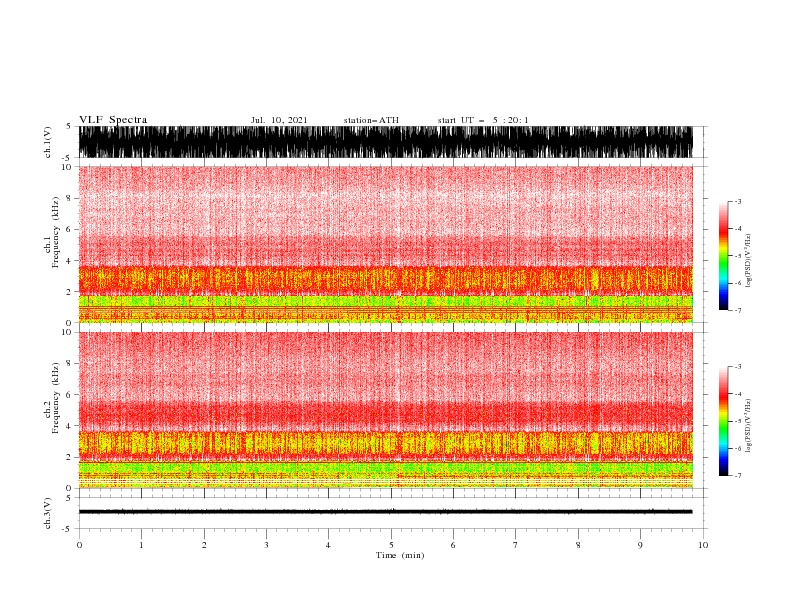The image size is (792, 612).
Task: Click the "ch.3(V)" axis label
Action: point(48,513)
